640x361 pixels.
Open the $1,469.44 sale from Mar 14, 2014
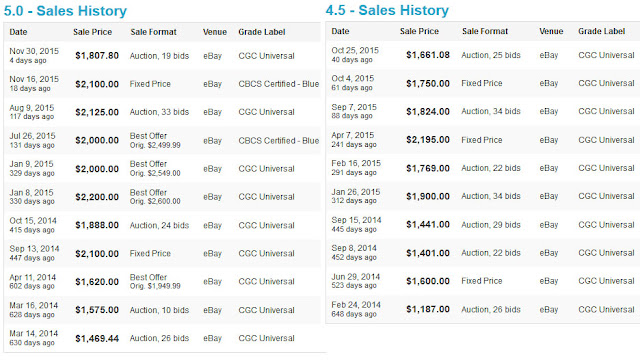97,339
